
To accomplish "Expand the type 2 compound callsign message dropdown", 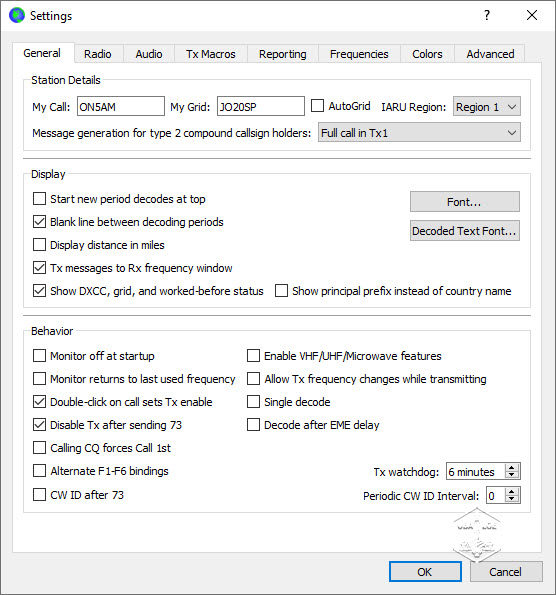I will tap(419, 133).
